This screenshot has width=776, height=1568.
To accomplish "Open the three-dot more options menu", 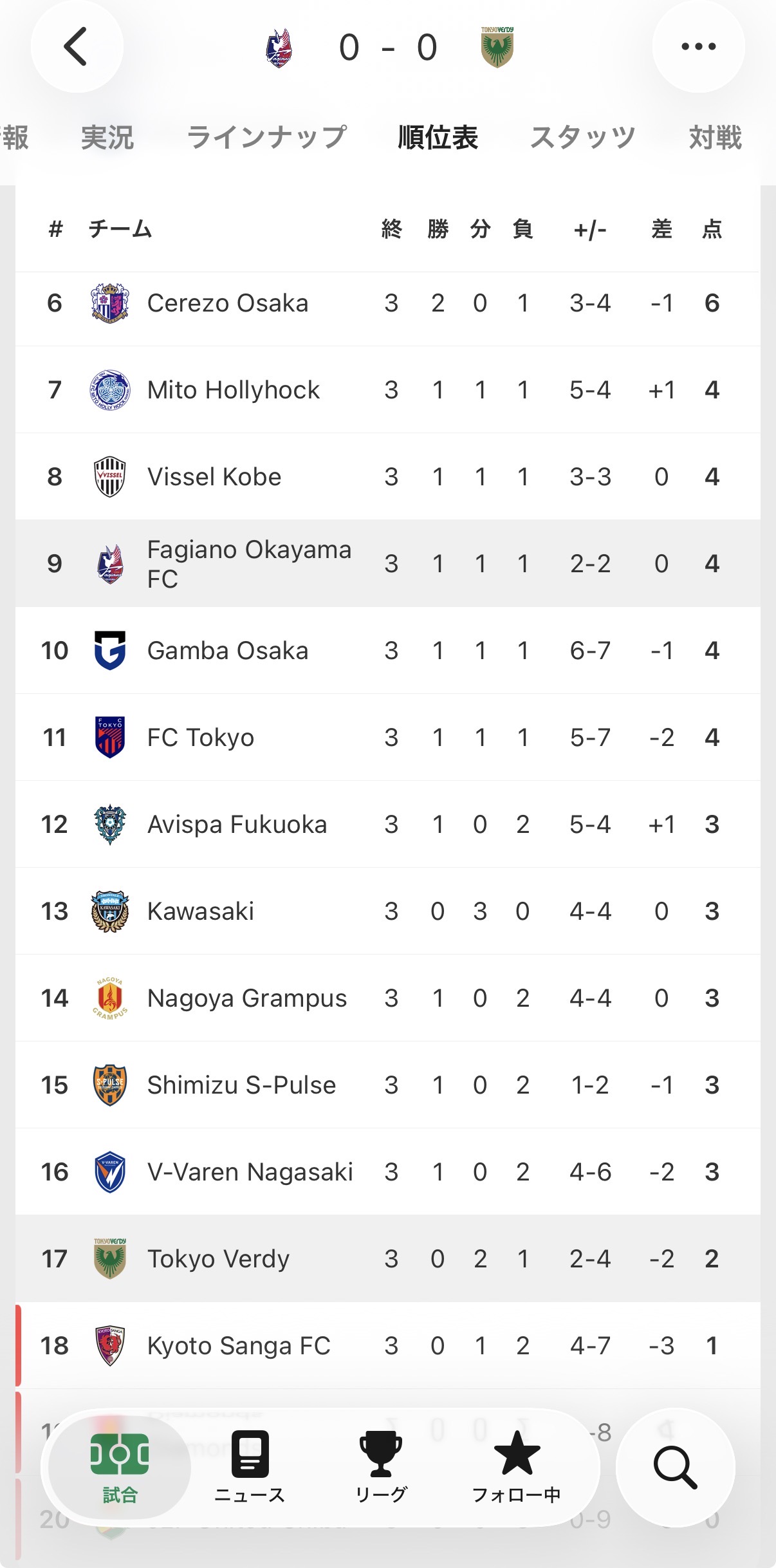I will (x=699, y=46).
